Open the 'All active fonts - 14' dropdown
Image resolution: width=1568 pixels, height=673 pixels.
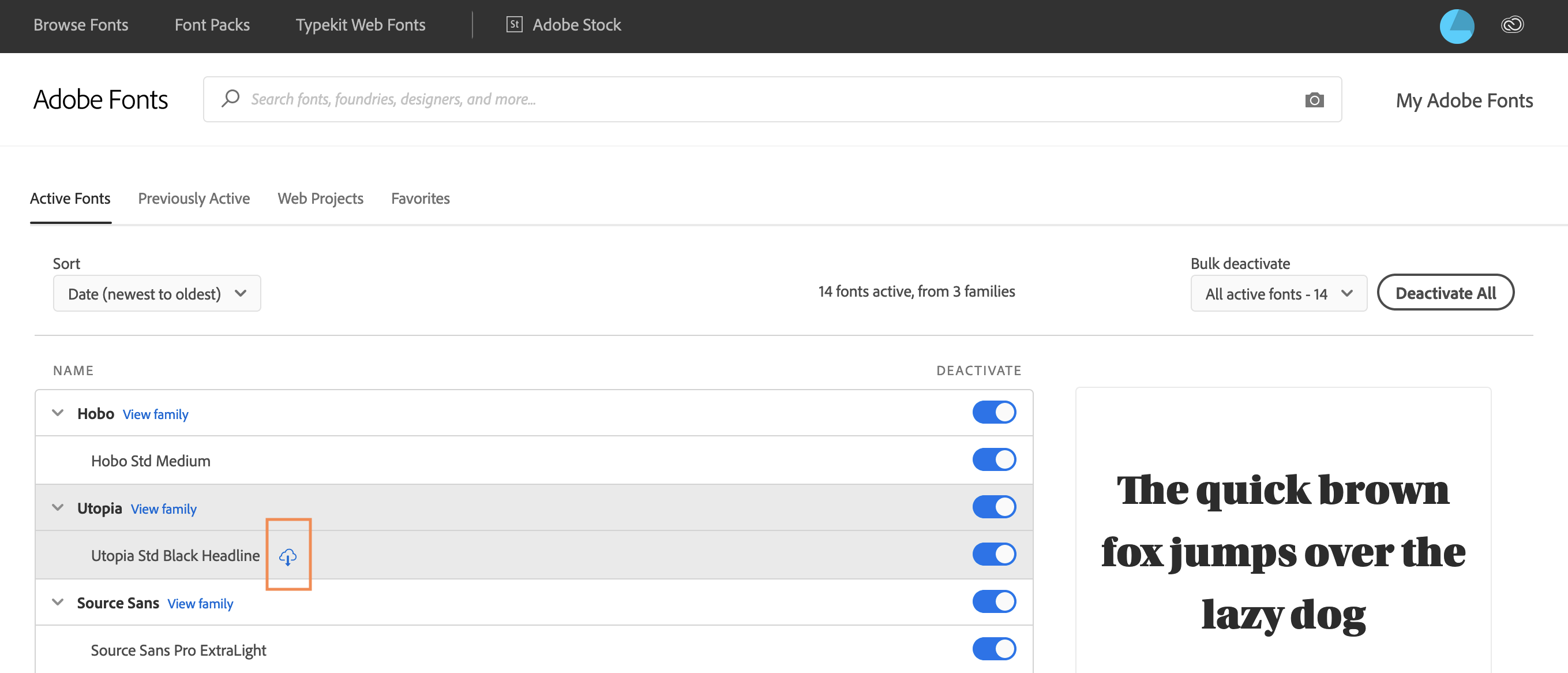click(1278, 293)
